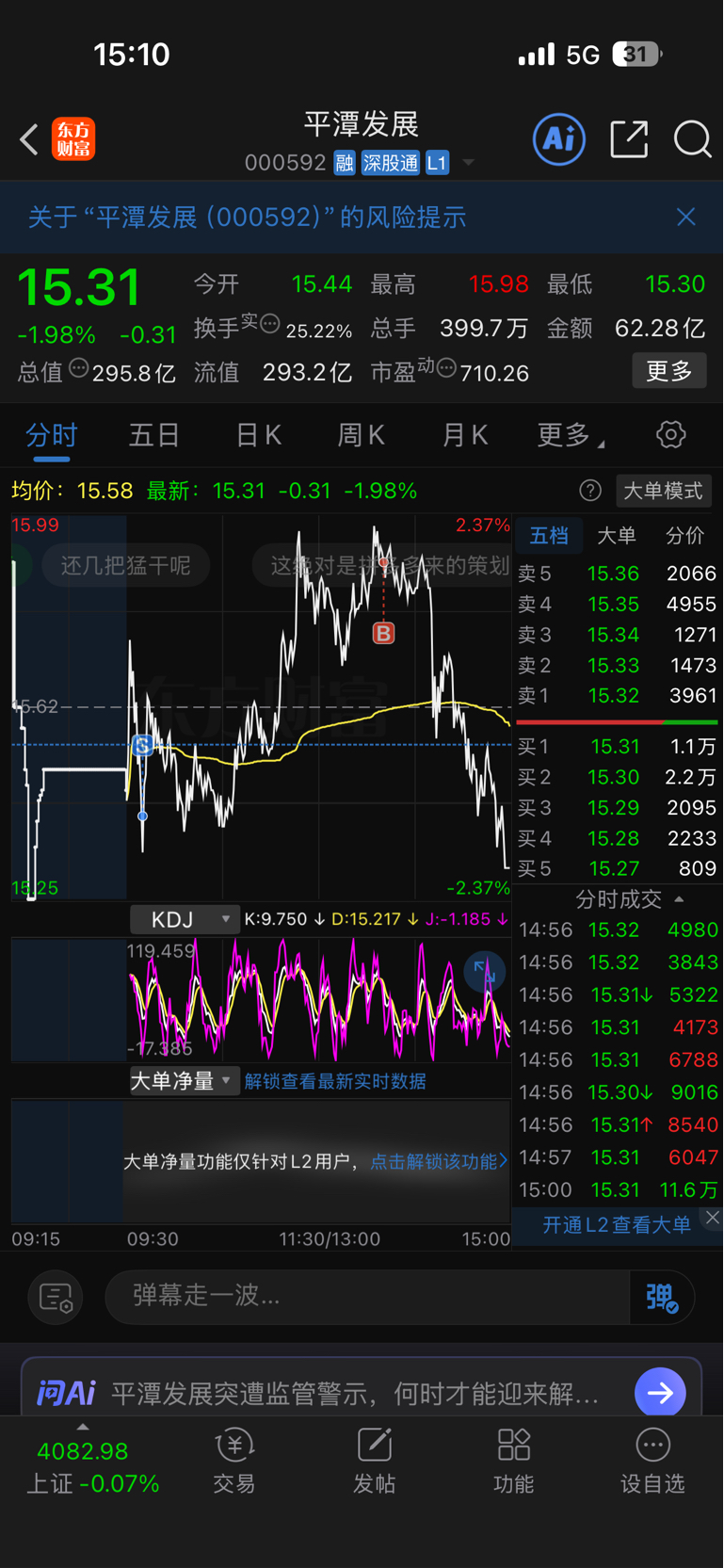Image resolution: width=724 pixels, height=1568 pixels.
Task: Send the 问Ai question arrow button
Action: [x=660, y=1392]
